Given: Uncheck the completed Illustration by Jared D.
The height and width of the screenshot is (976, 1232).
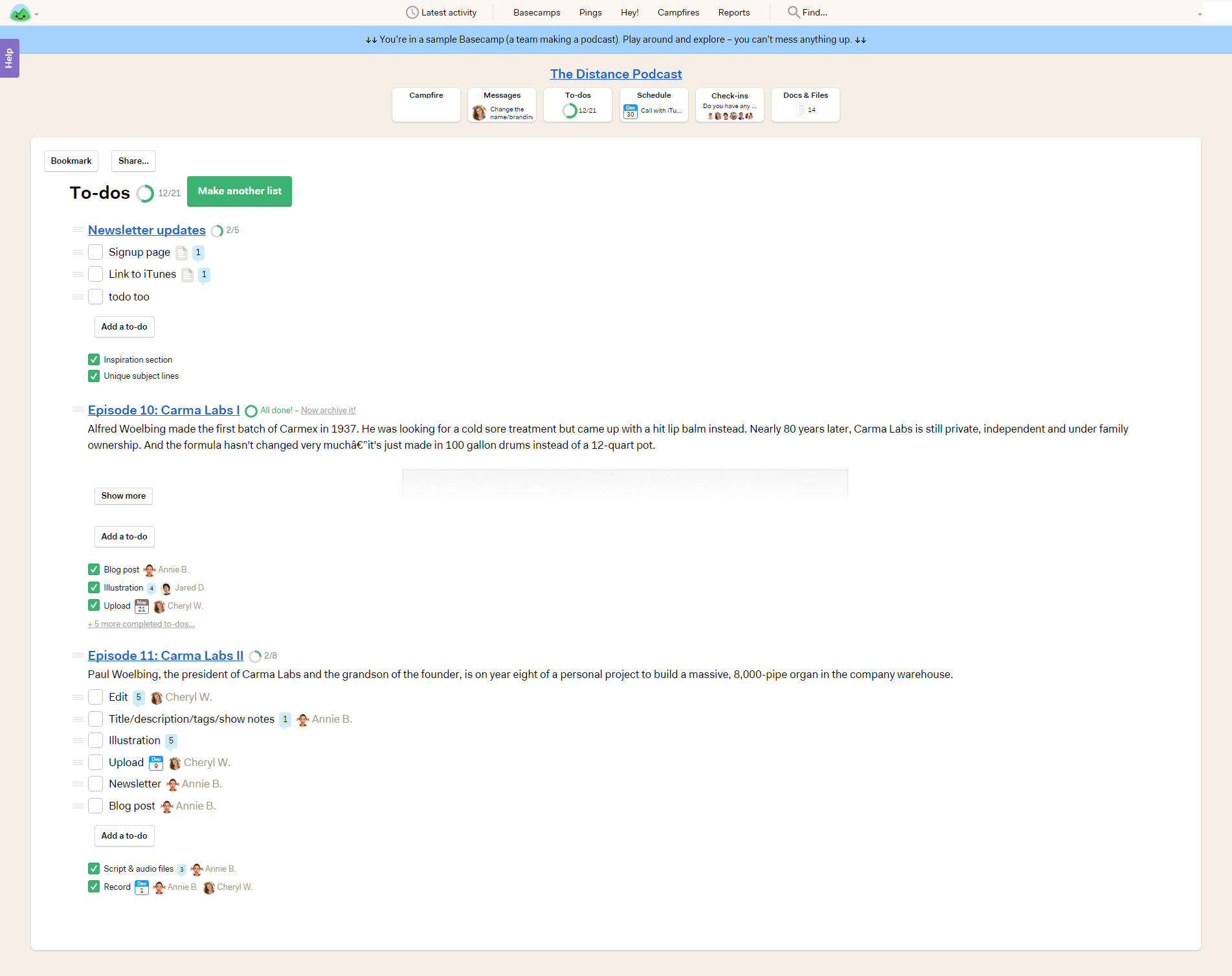Looking at the screenshot, I should (x=94, y=587).
